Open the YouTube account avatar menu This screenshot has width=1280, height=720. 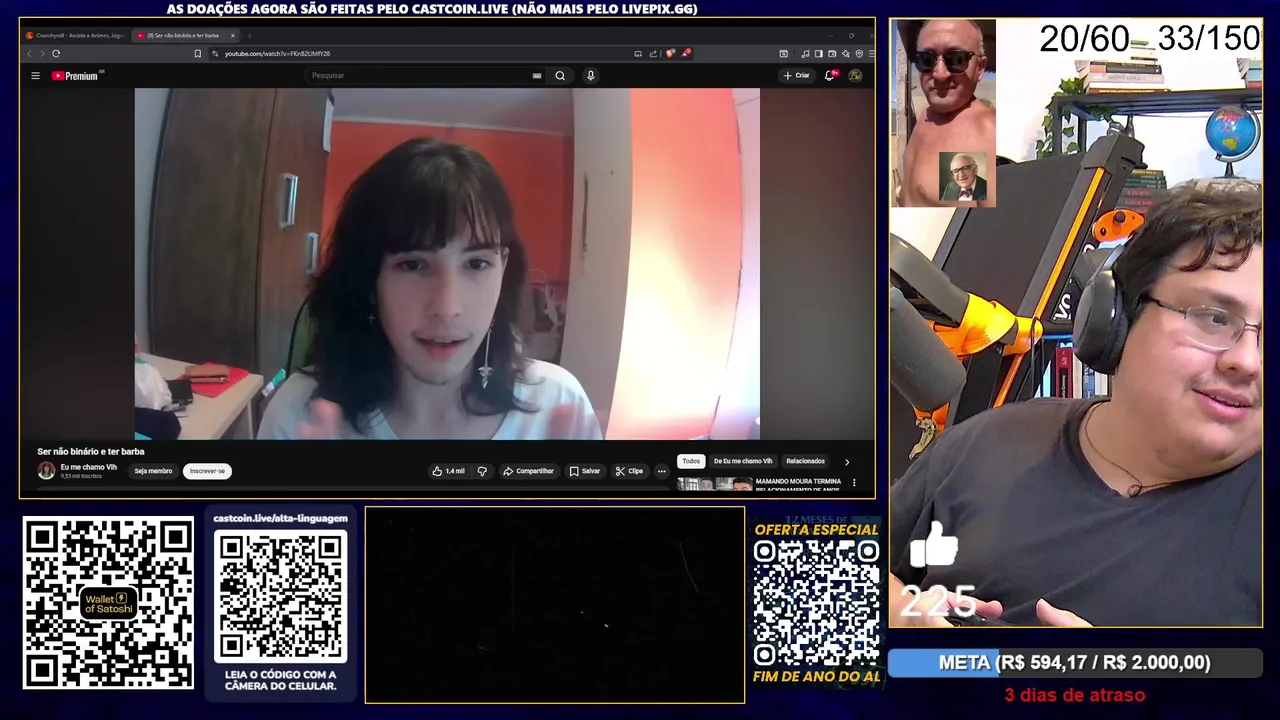coord(855,75)
